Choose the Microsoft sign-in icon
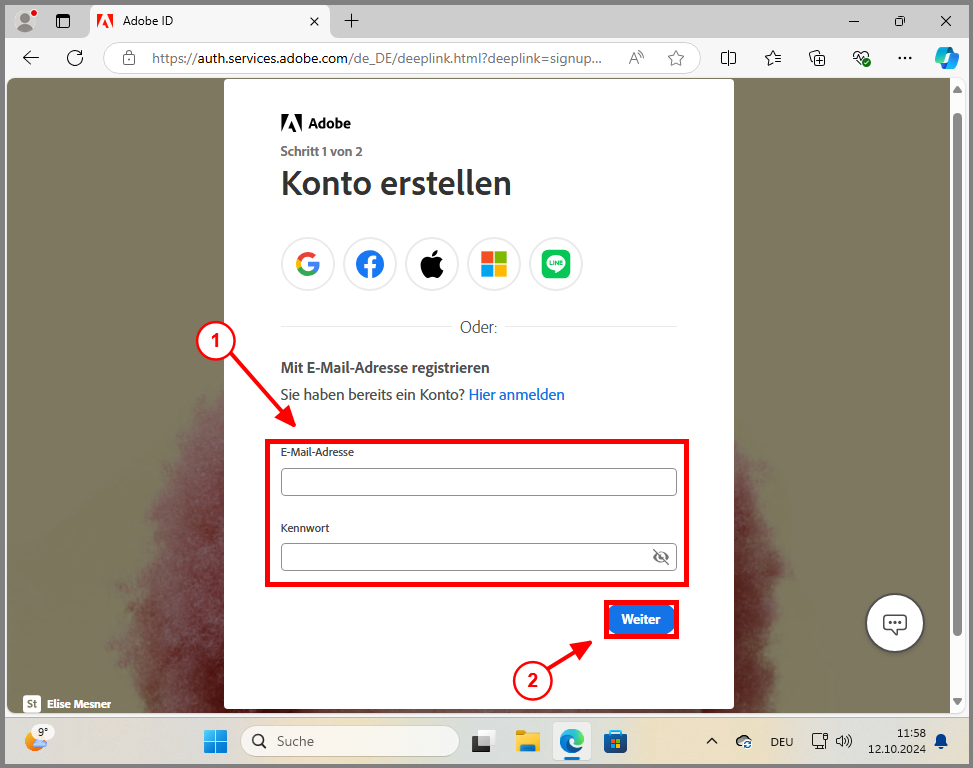The height and width of the screenshot is (768, 973). [x=493, y=263]
